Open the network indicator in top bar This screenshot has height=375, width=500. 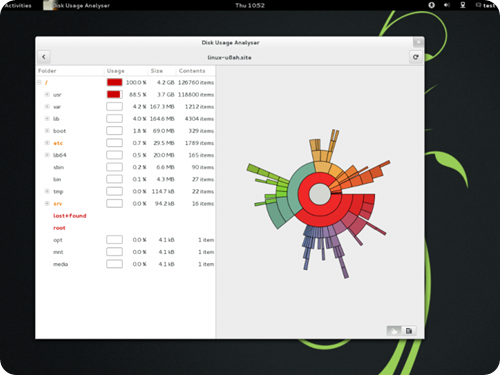(x=463, y=5)
